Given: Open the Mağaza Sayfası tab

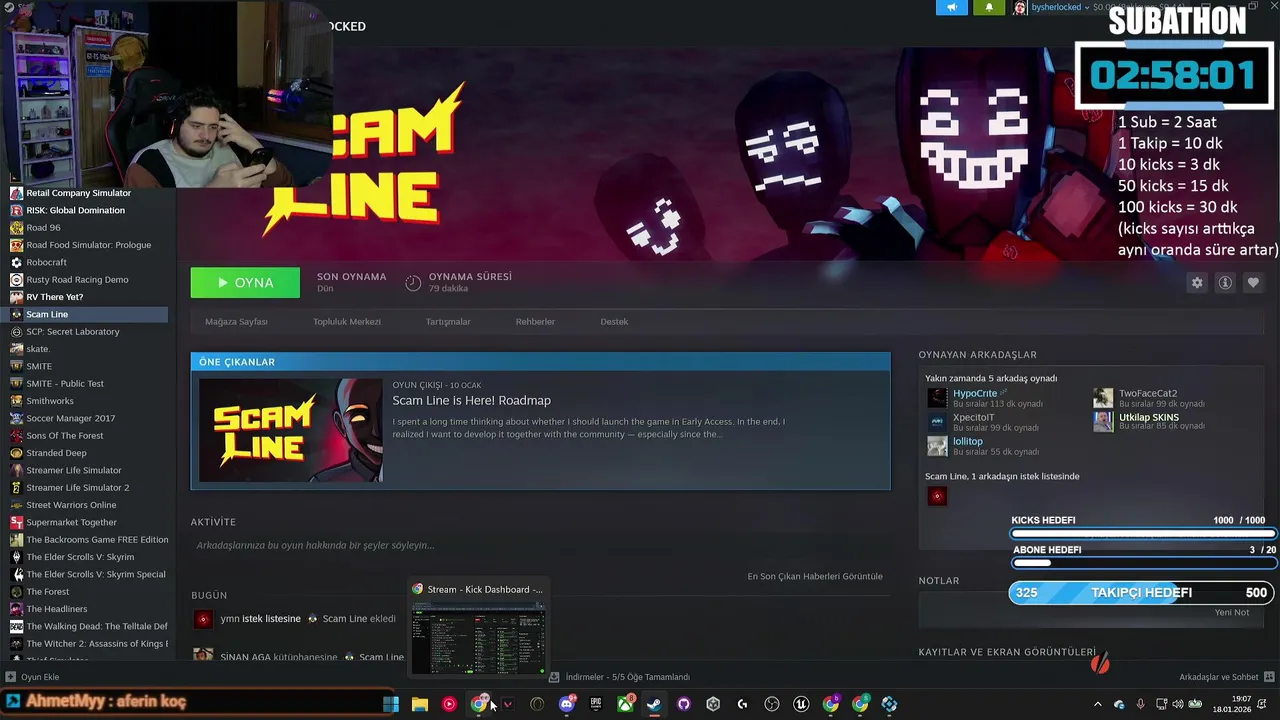Looking at the screenshot, I should 236,322.
